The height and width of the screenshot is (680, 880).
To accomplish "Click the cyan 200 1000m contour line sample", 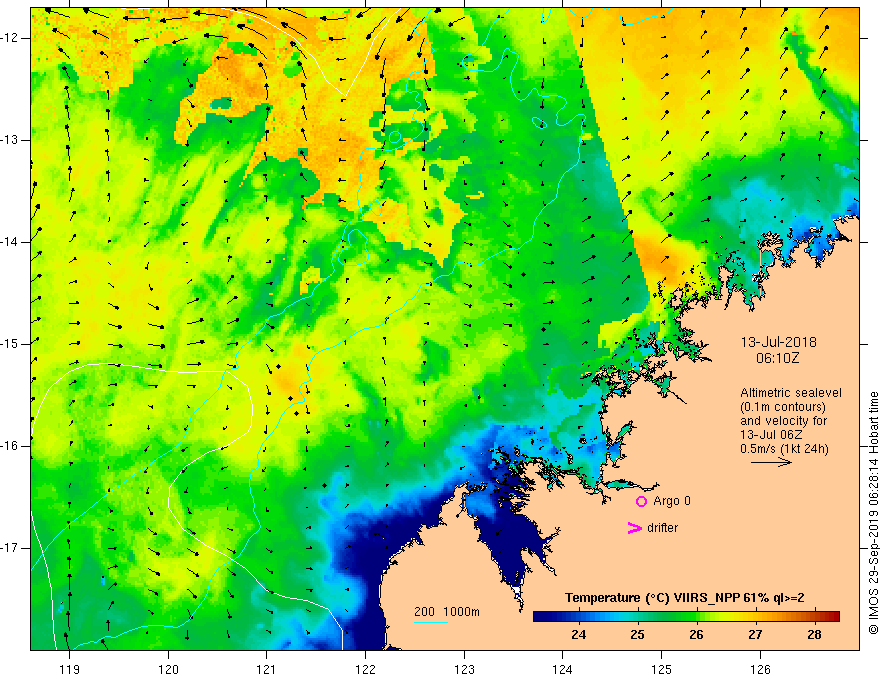I will click(x=430, y=622).
